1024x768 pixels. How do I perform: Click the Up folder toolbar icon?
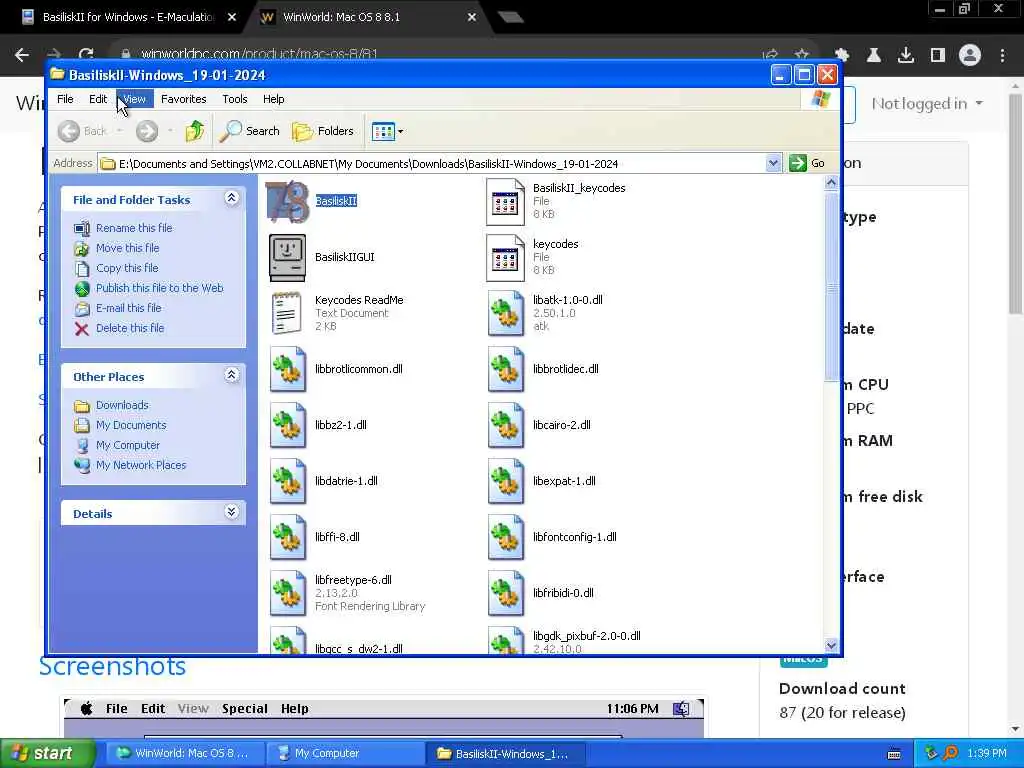[195, 131]
